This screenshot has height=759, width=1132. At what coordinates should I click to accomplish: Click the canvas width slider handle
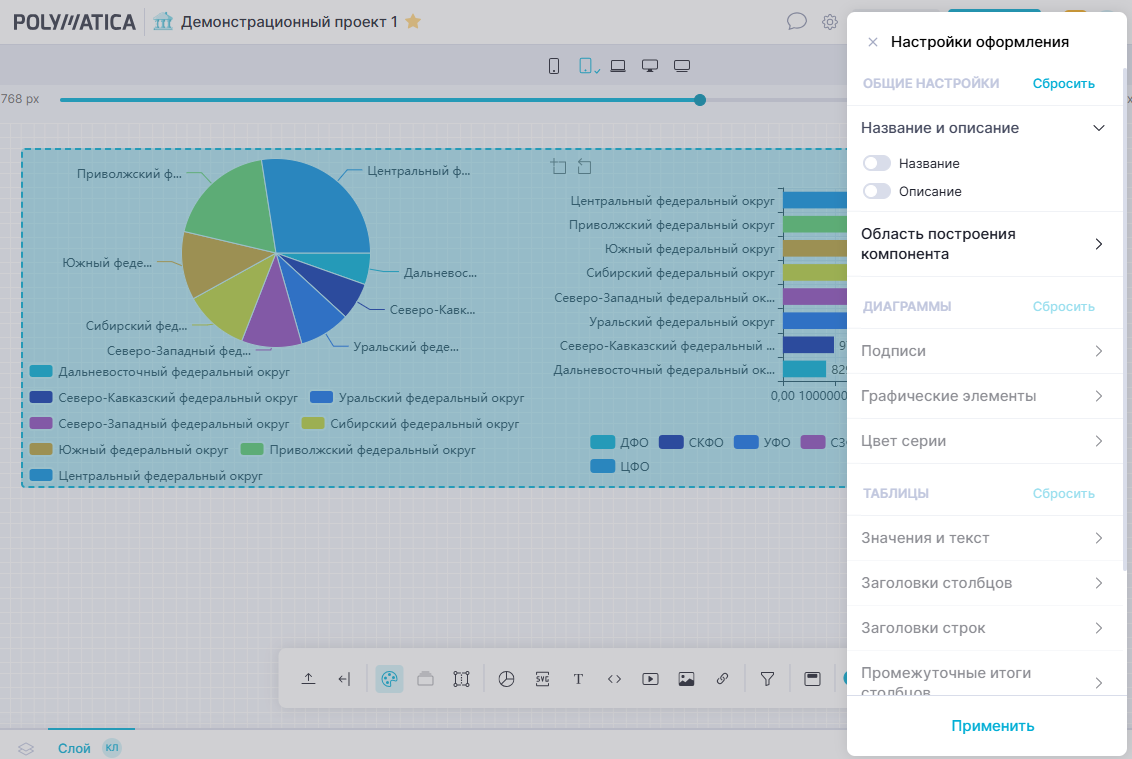coord(700,100)
